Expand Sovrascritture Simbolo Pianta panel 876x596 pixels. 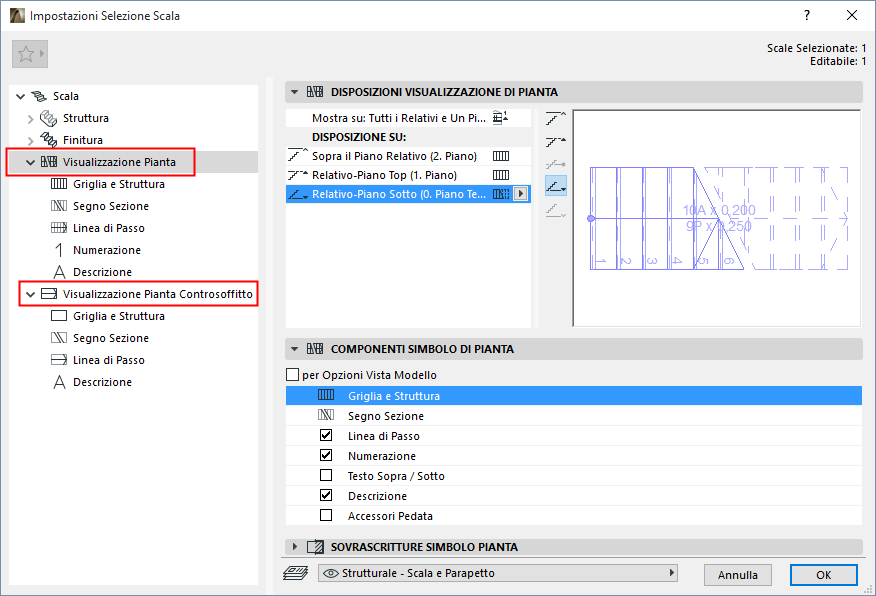(x=294, y=547)
